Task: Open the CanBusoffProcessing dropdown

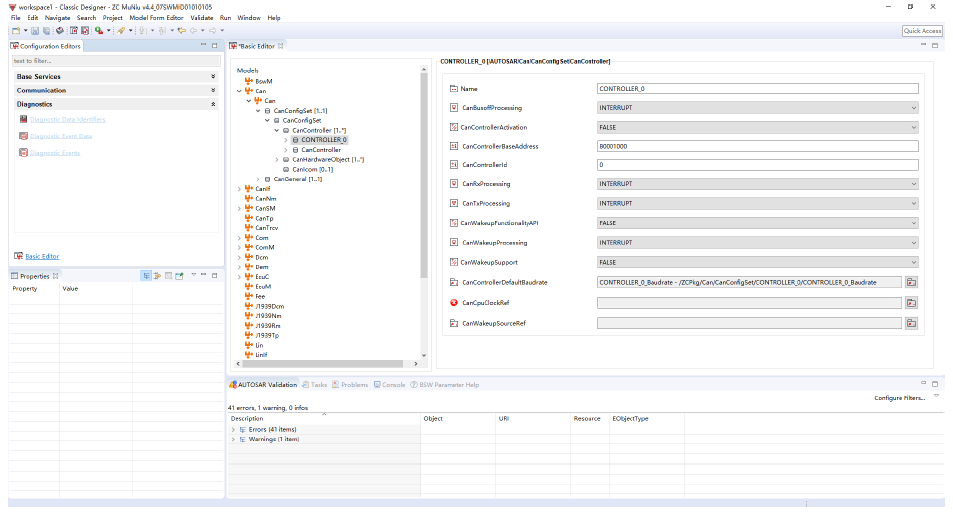Action: click(913, 108)
